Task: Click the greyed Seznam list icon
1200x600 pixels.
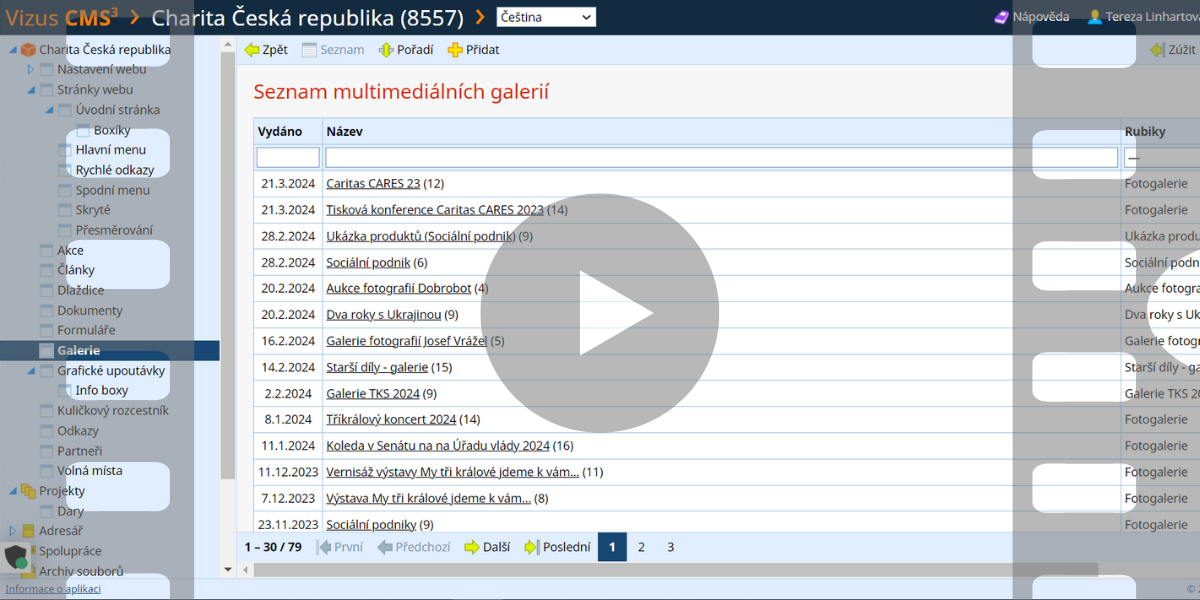Action: click(x=309, y=50)
